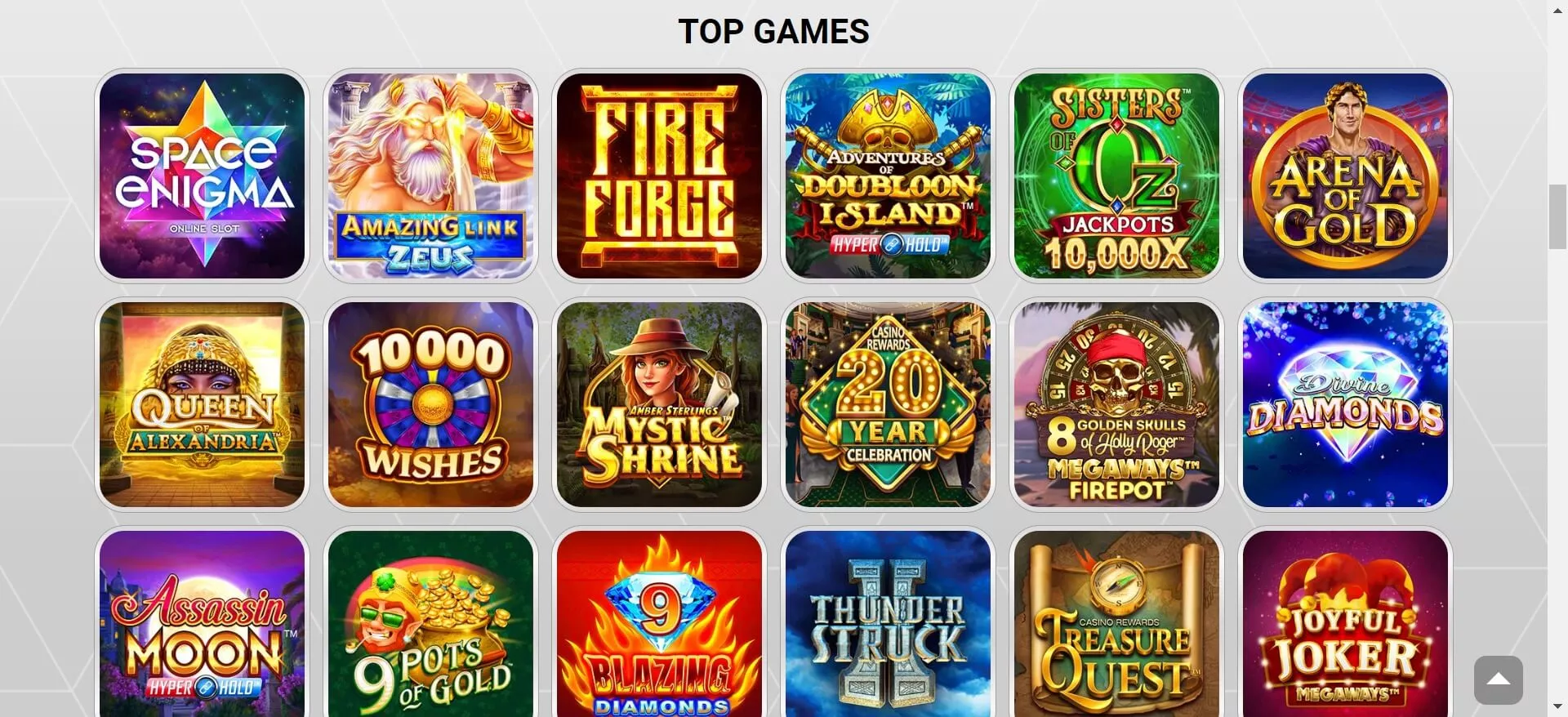Viewport: 1568px width, 717px height.
Task: Open Queen of Alexandria slot
Action: coord(202,404)
